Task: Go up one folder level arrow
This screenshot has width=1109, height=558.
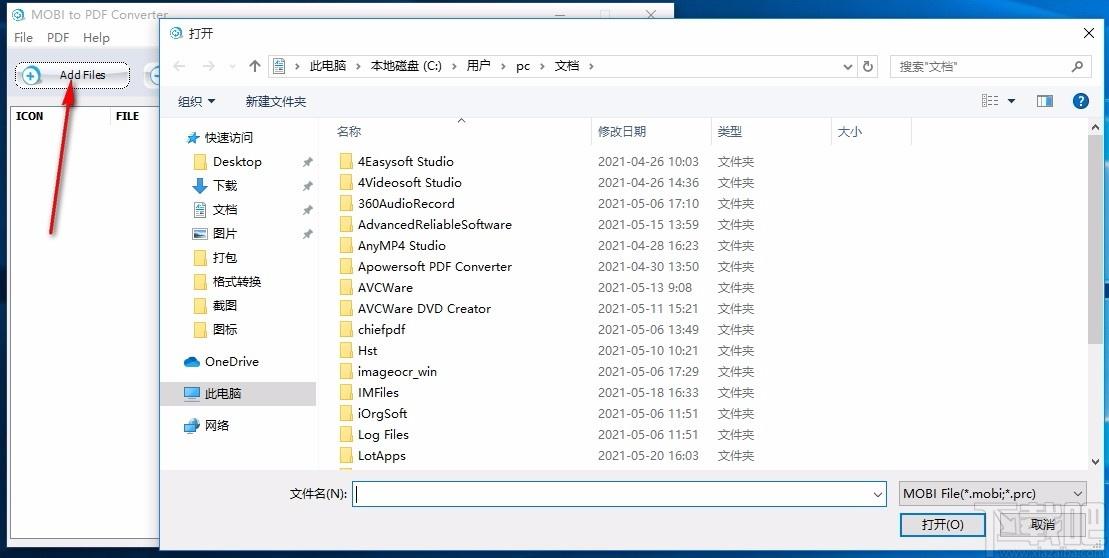Action: (255, 66)
